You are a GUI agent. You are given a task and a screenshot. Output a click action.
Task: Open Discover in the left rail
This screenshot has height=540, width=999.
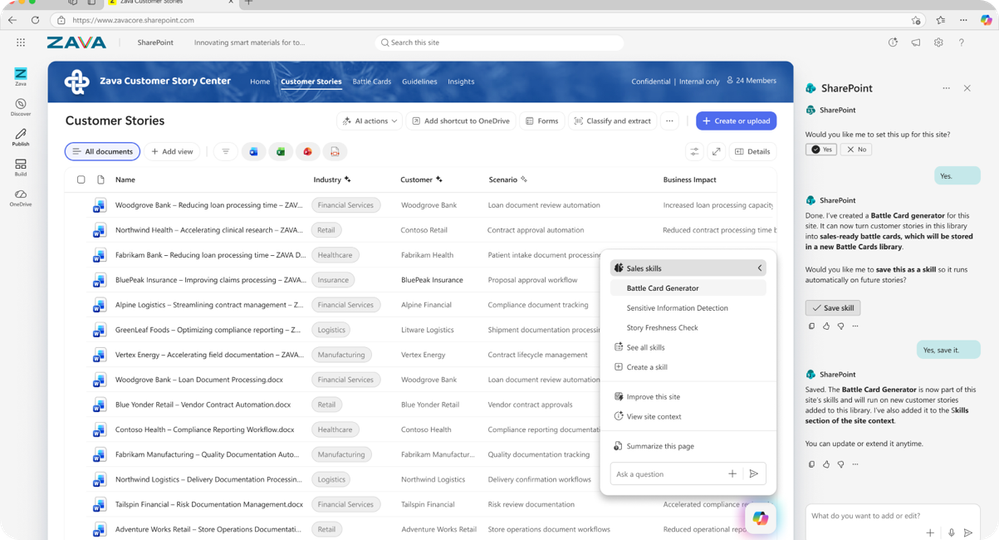(20, 107)
